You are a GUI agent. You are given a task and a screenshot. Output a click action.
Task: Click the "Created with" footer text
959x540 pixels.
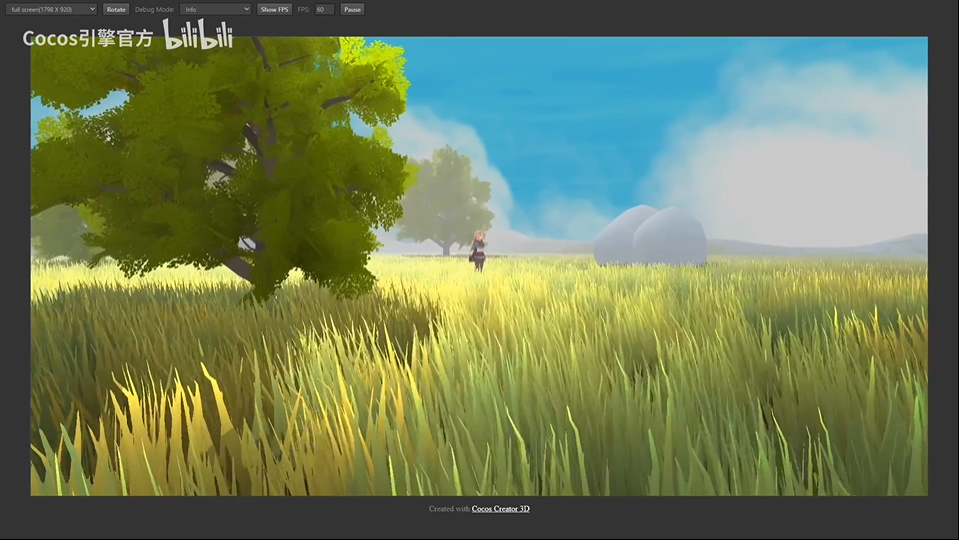point(449,509)
